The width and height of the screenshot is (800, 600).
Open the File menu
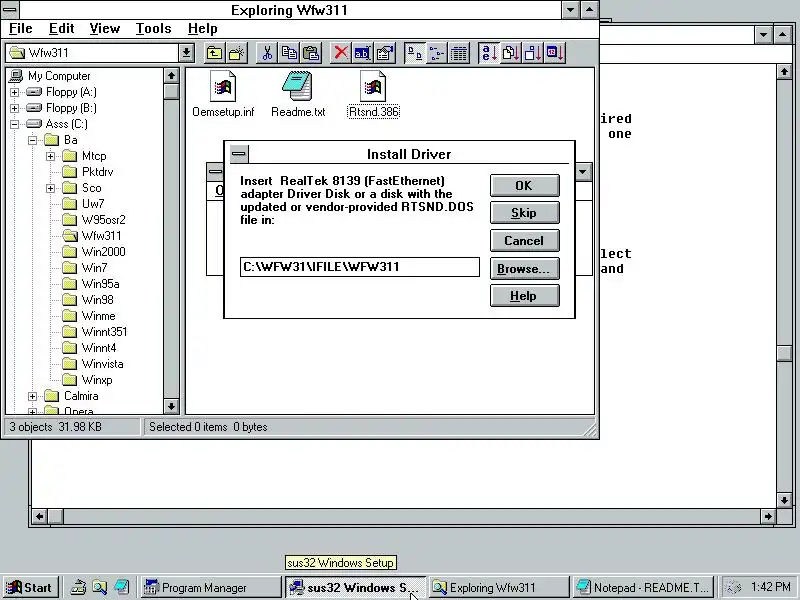coord(20,29)
